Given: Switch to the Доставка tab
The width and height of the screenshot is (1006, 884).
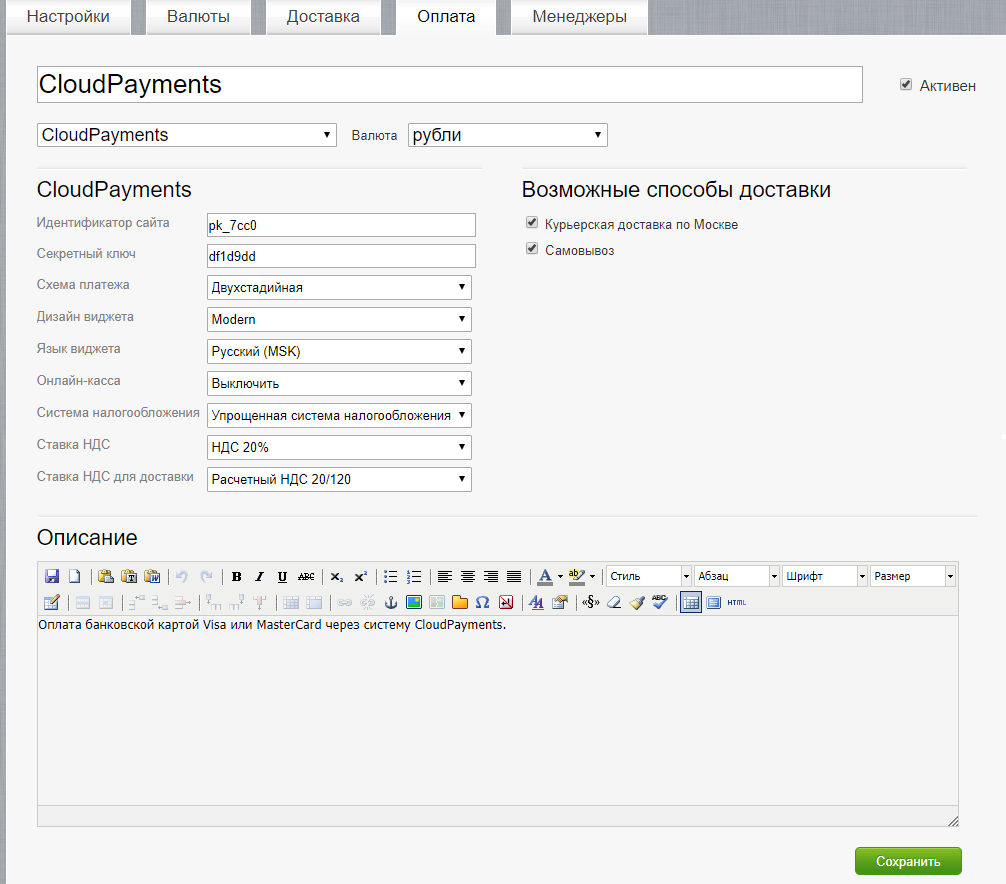Looking at the screenshot, I should click(323, 17).
